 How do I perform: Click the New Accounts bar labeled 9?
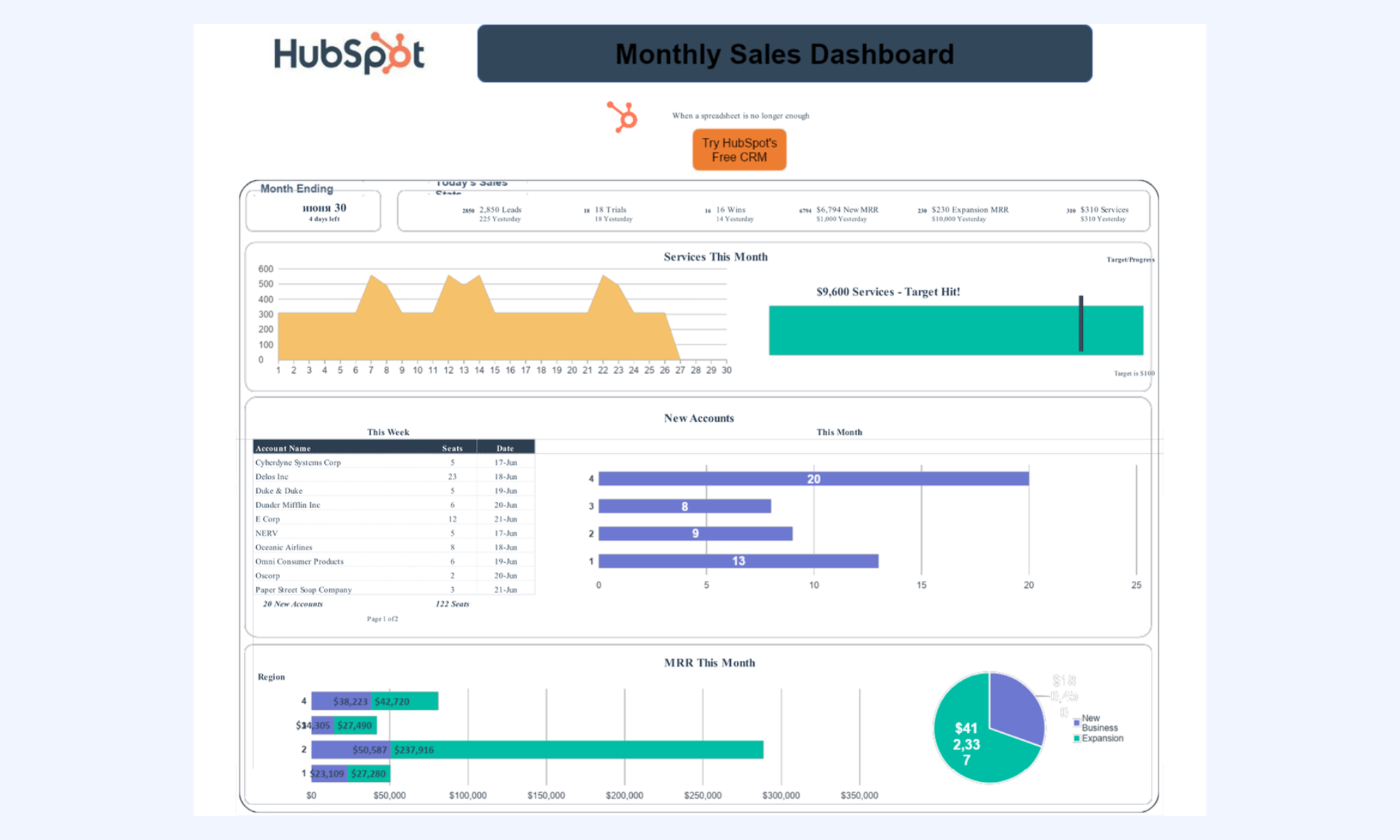(x=695, y=533)
